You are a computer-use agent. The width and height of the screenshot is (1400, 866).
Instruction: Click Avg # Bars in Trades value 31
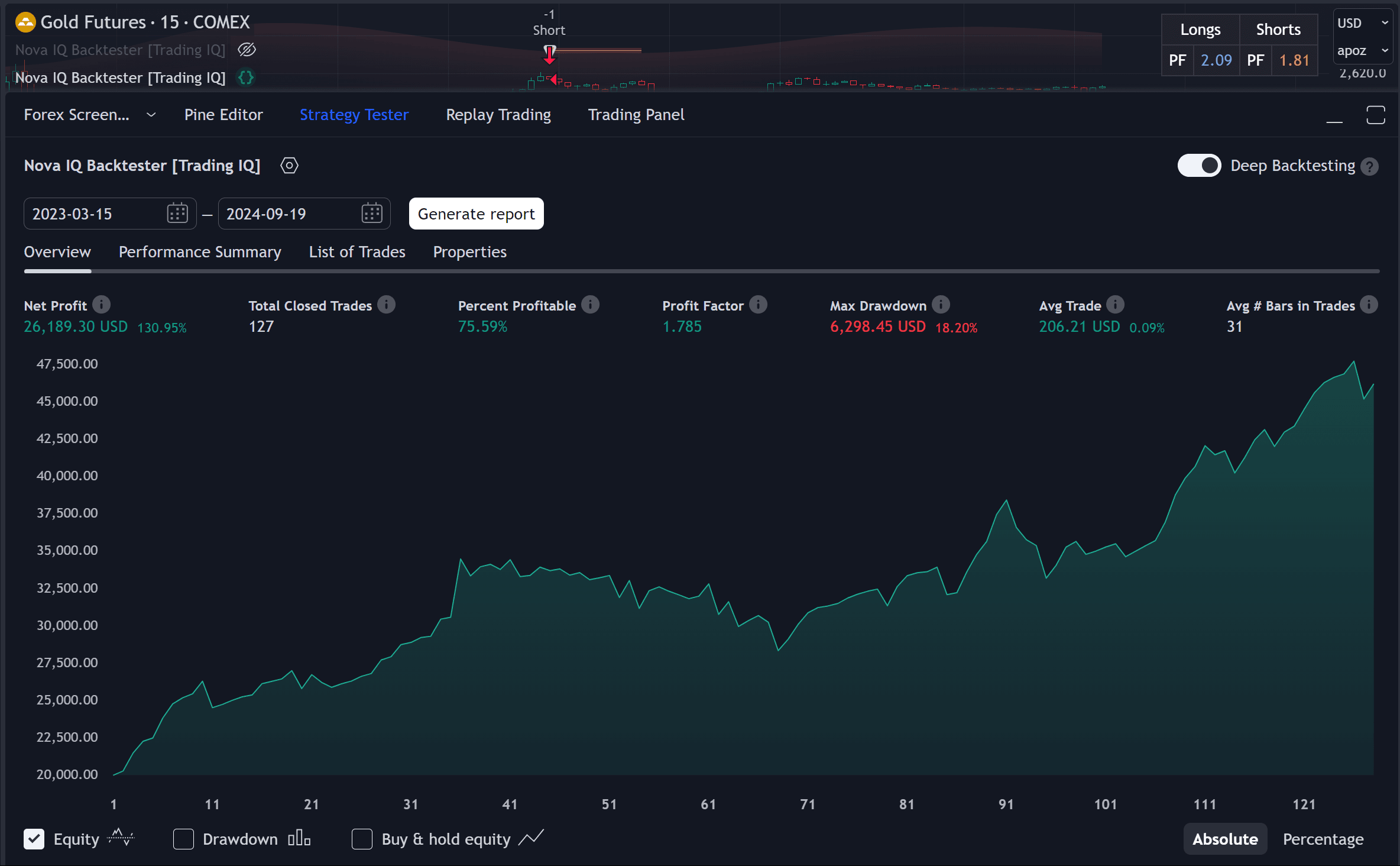1234,327
